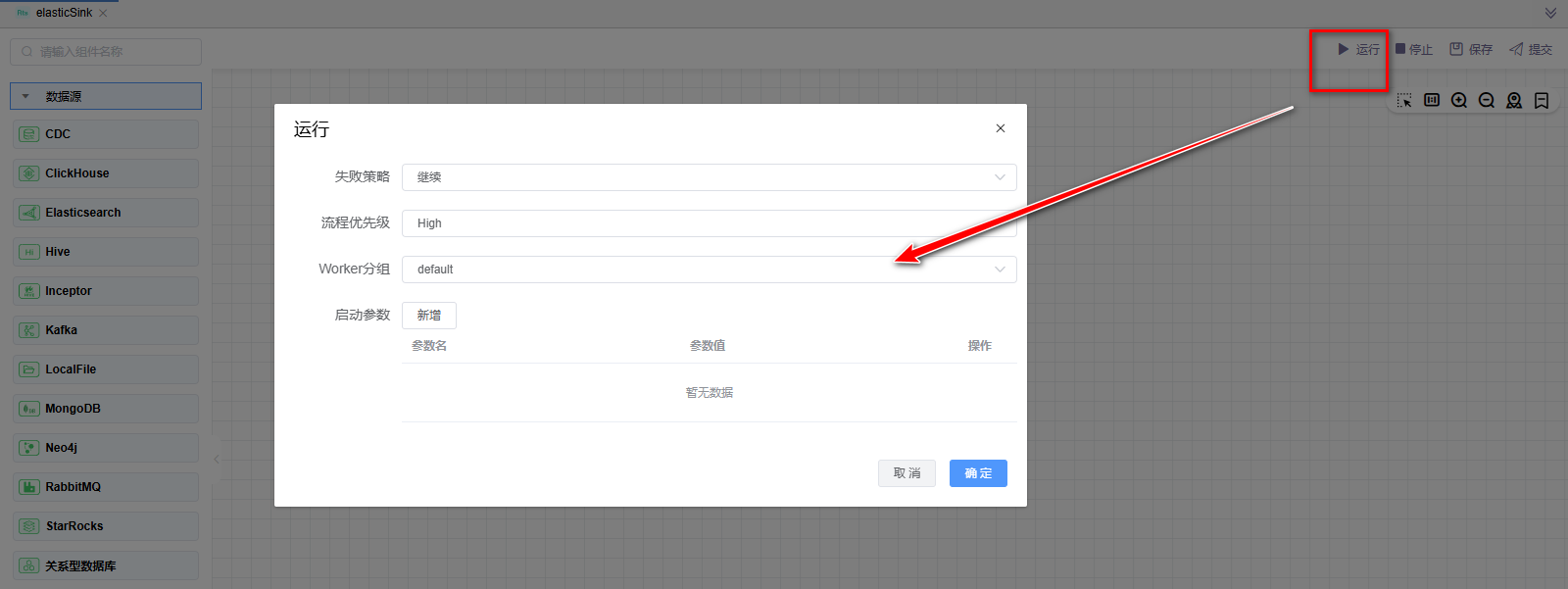Click the 确定 button
This screenshot has width=1568, height=589.
[978, 473]
